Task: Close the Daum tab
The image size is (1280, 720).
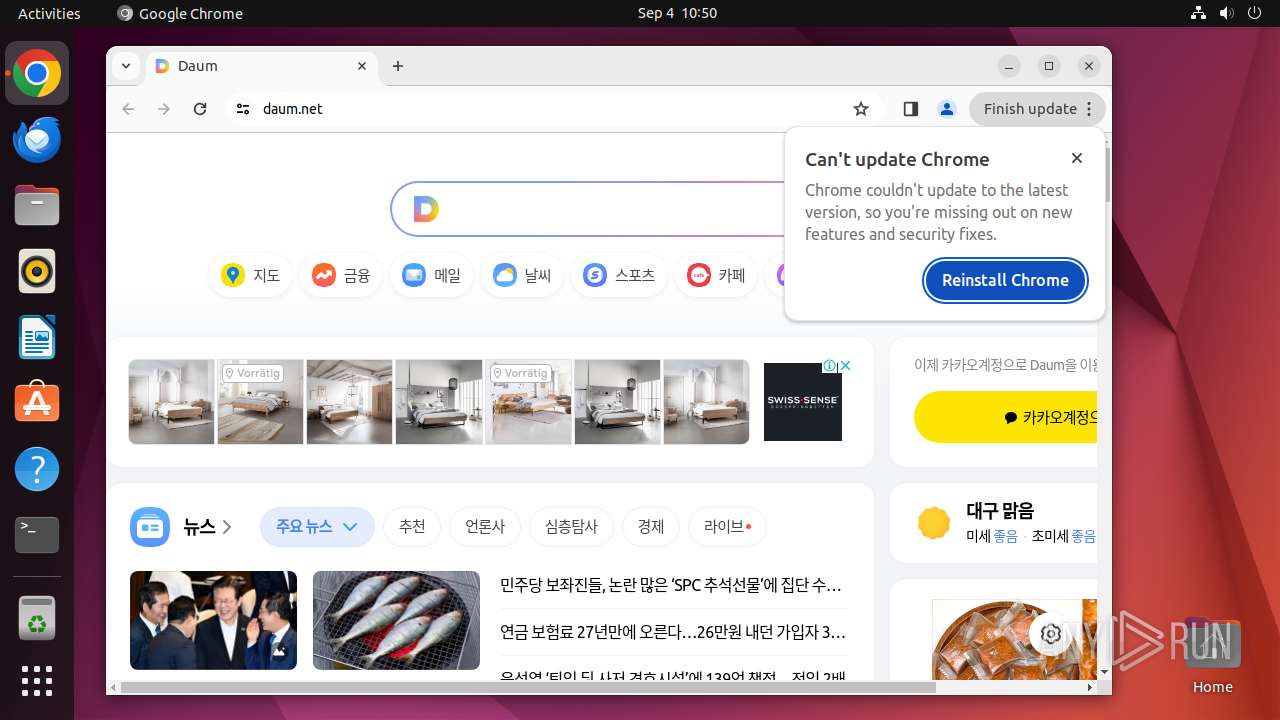Action: [x=362, y=66]
